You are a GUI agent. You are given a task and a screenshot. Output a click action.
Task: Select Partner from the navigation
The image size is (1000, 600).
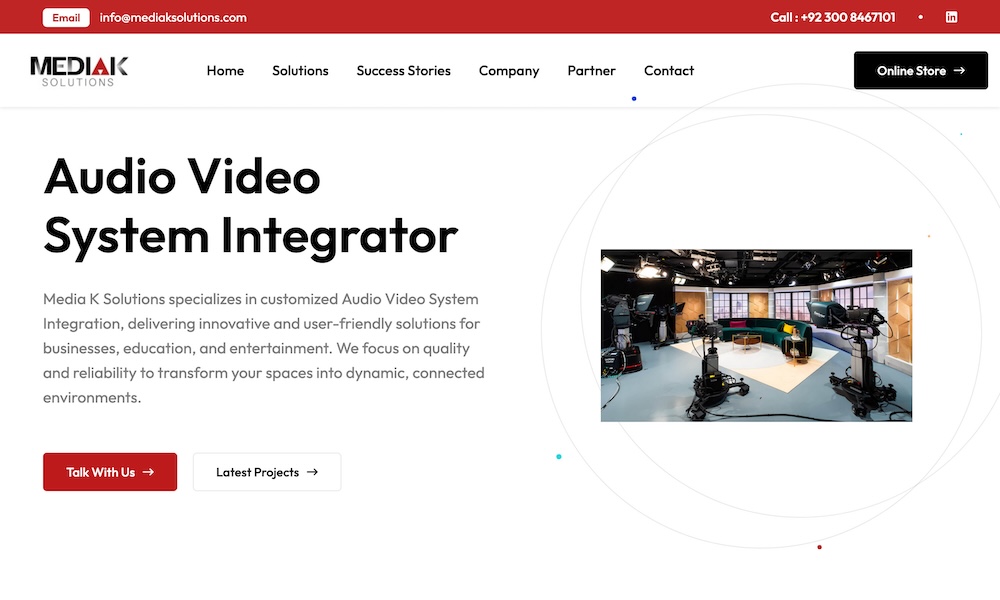coord(591,70)
